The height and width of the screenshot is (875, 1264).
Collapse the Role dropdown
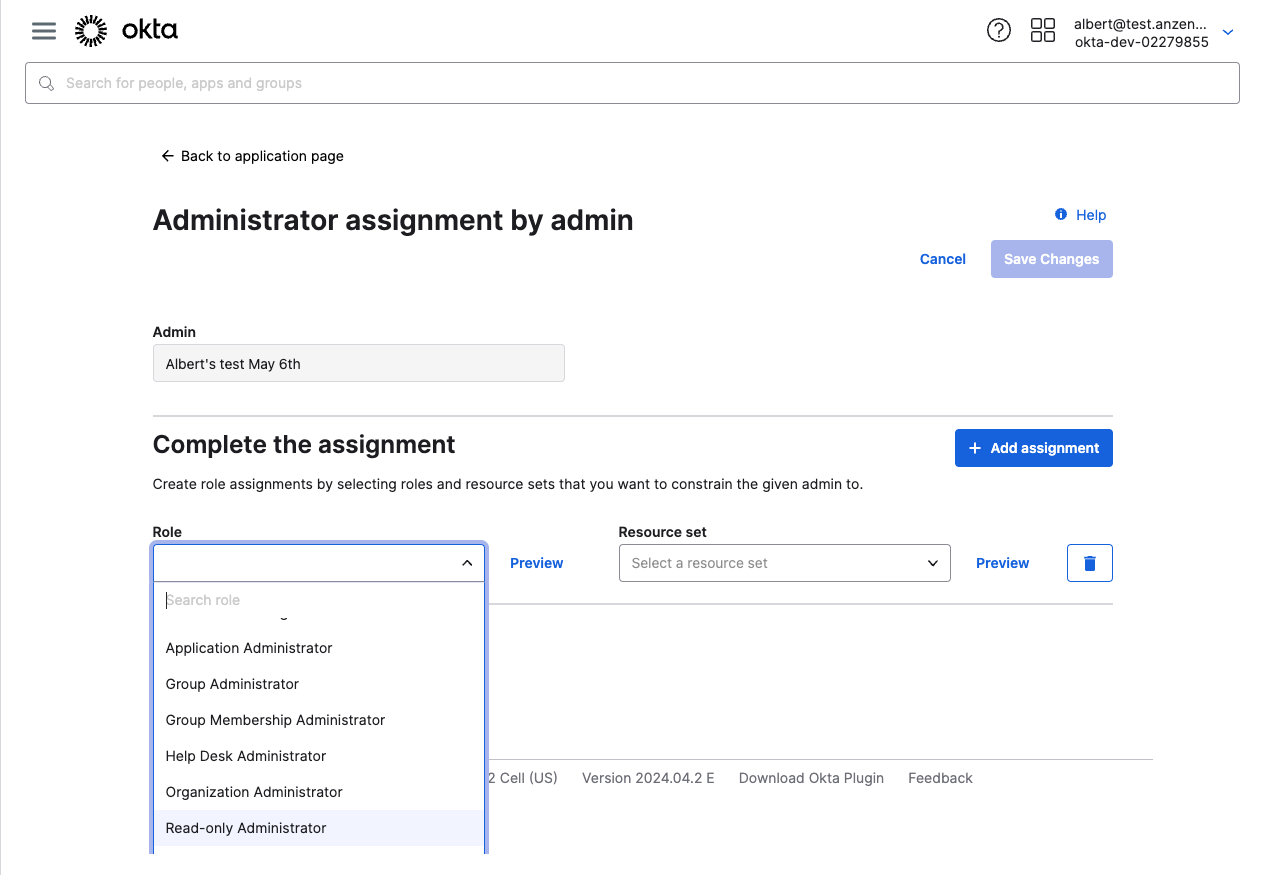pos(467,563)
